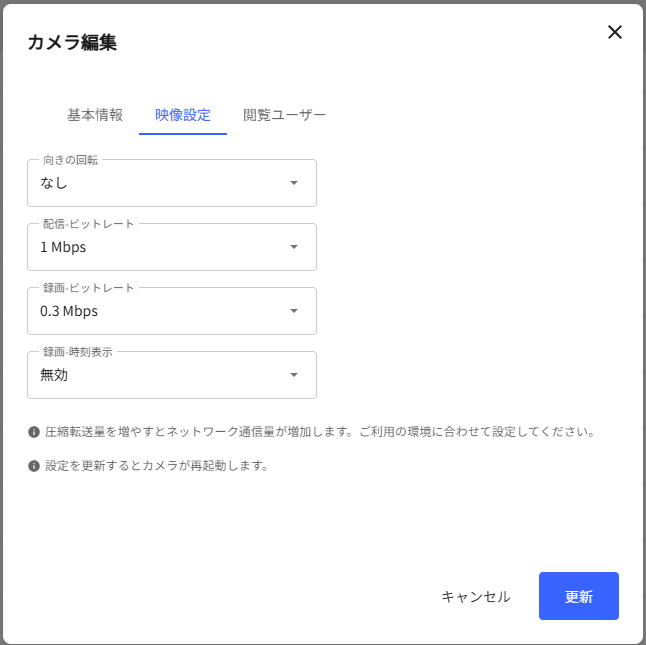Click the 設定を更新すると note text
Image resolution: width=646 pixels, height=645 pixels.
click(157, 466)
